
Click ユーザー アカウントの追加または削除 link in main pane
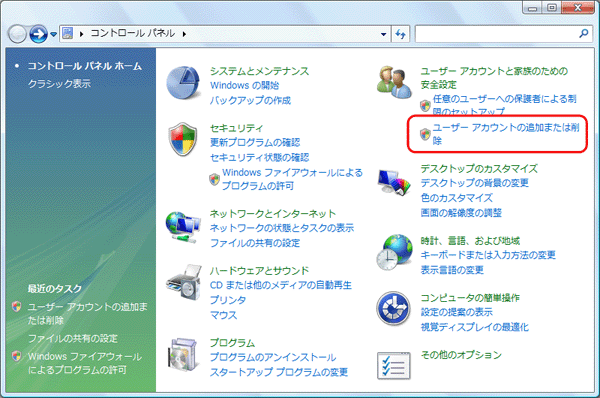[x=506, y=134]
